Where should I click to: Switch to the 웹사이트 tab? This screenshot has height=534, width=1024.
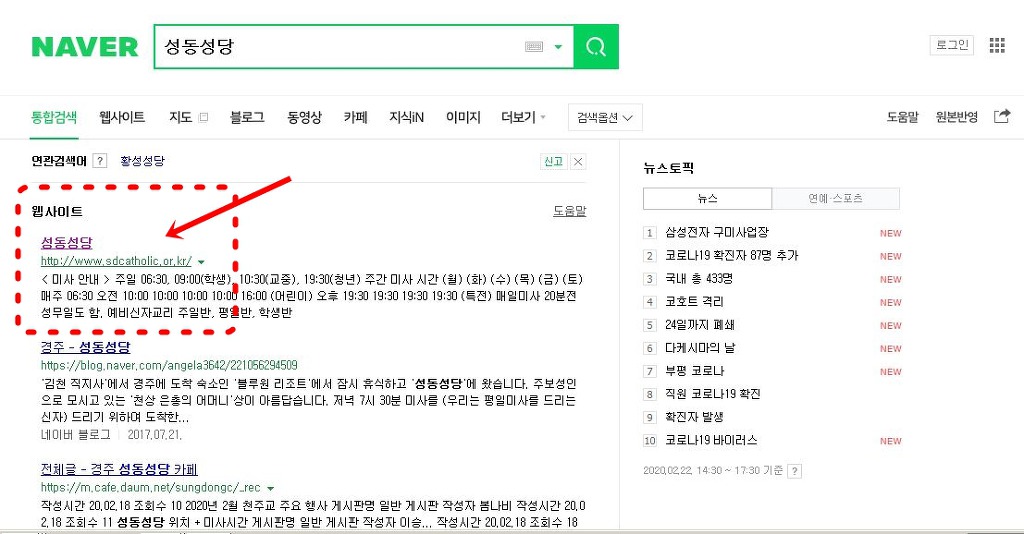pyautogui.click(x=122, y=117)
